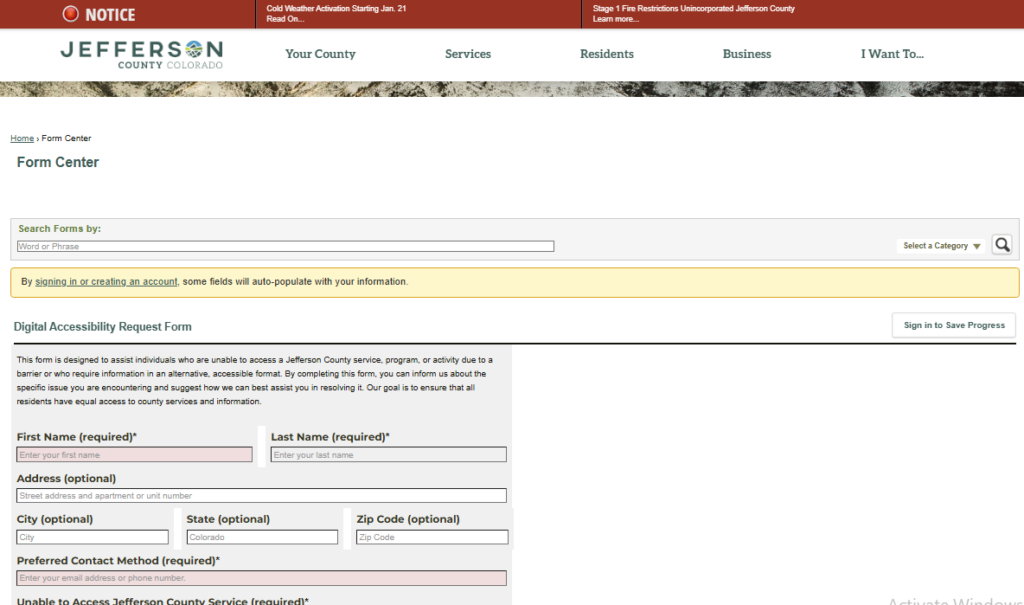1024x605 pixels.
Task: Focus the Word or Phrase search field
Action: 285,246
